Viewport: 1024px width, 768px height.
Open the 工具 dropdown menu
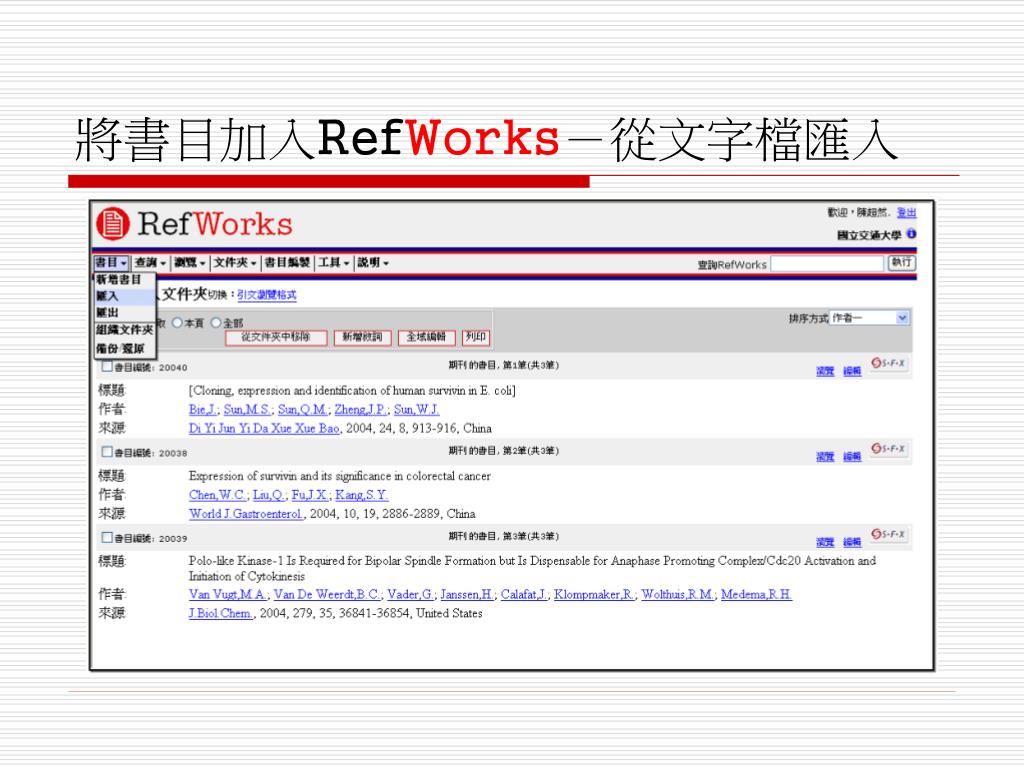pos(334,263)
